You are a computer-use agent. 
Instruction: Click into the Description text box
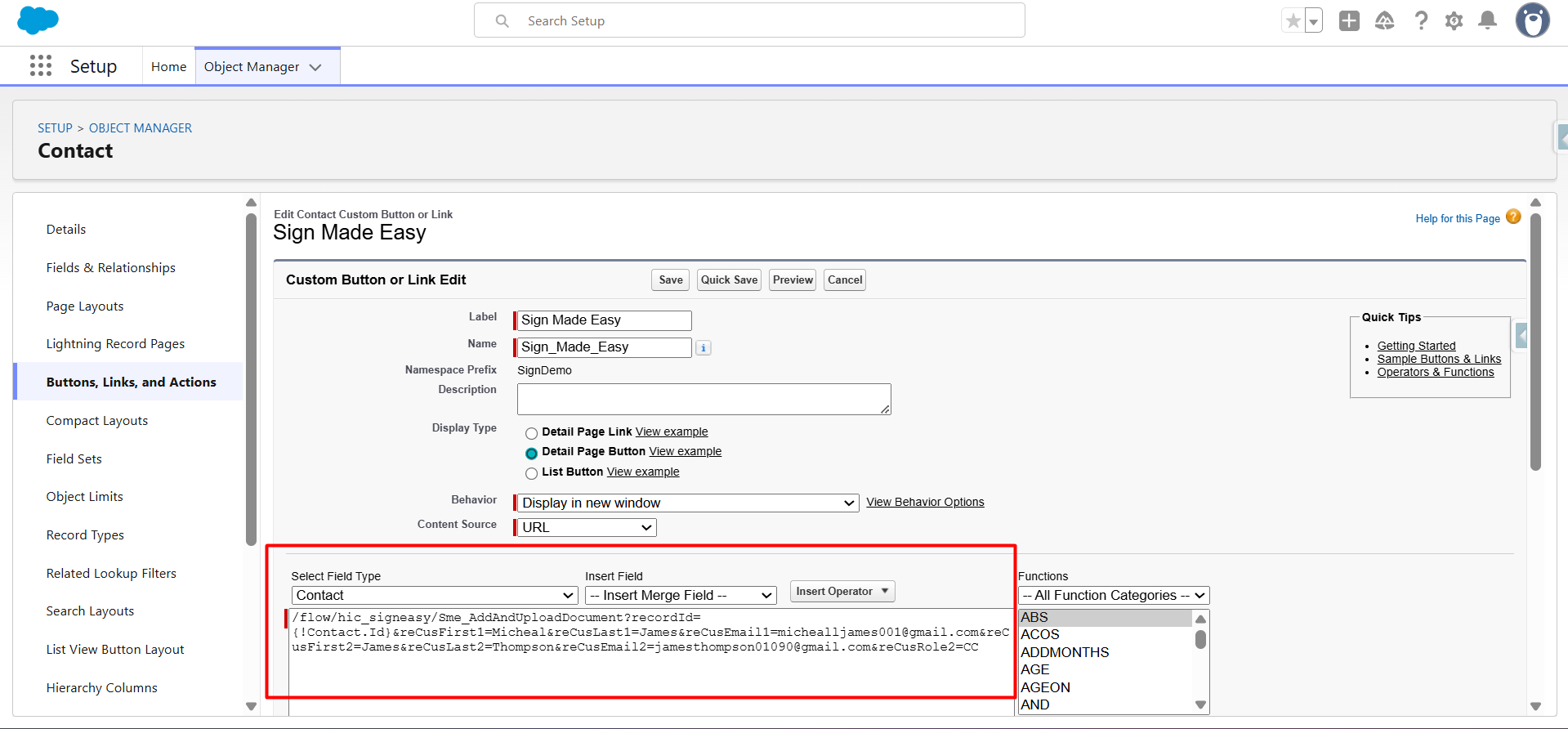coord(704,400)
